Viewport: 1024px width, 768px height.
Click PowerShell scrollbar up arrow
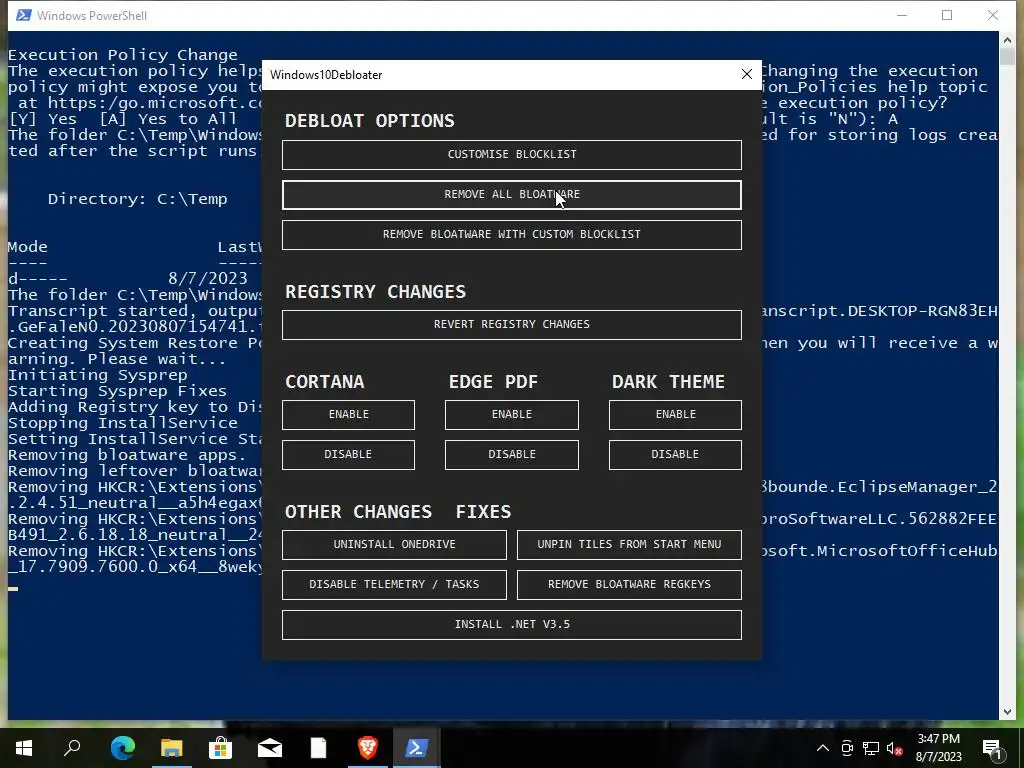pyautogui.click(x=1006, y=40)
